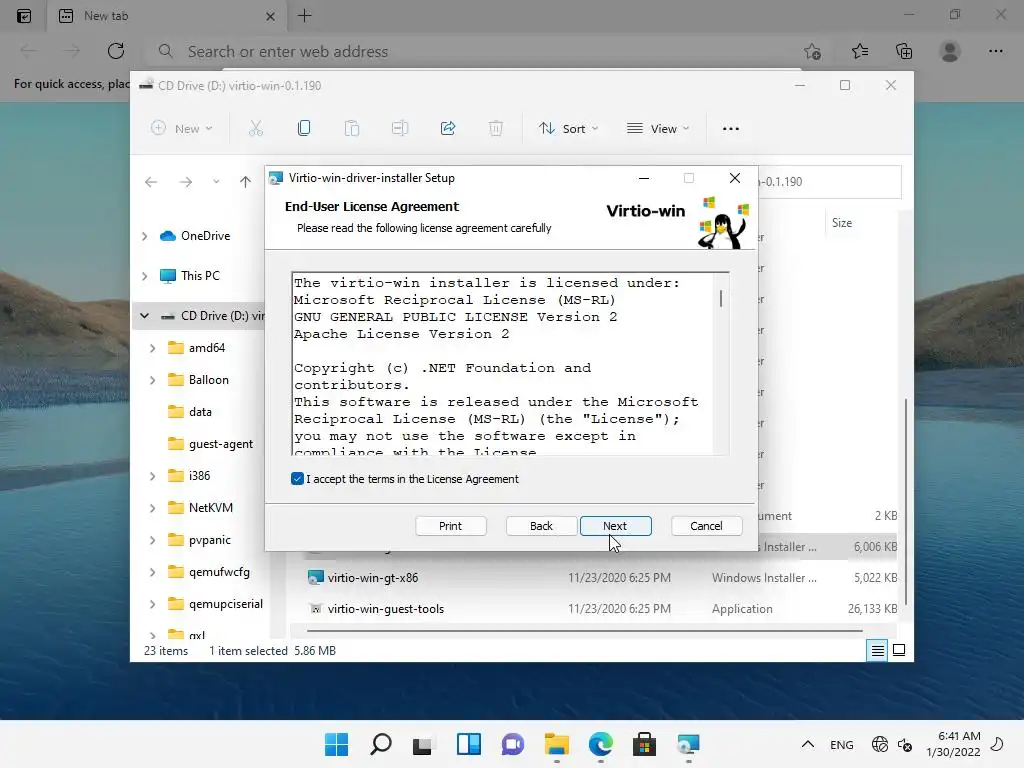Expand the Balloon folder node
Viewport: 1024px width, 768px height.
(152, 380)
